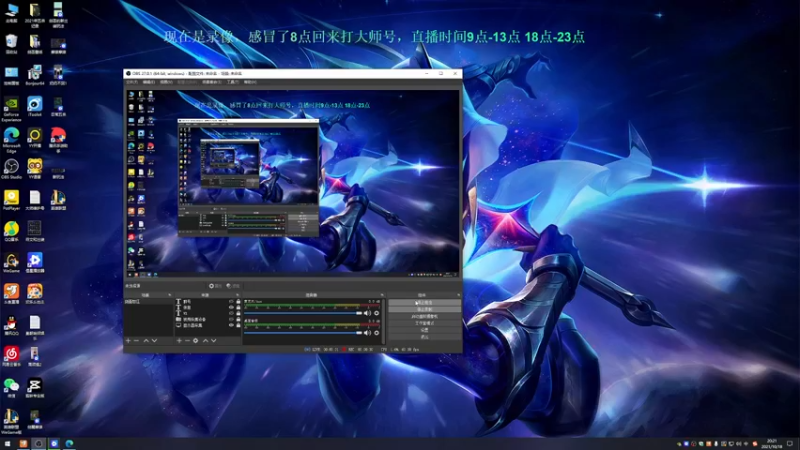Open the Tools menu in OBS
This screenshot has width=800, height=450.
coord(232,82)
